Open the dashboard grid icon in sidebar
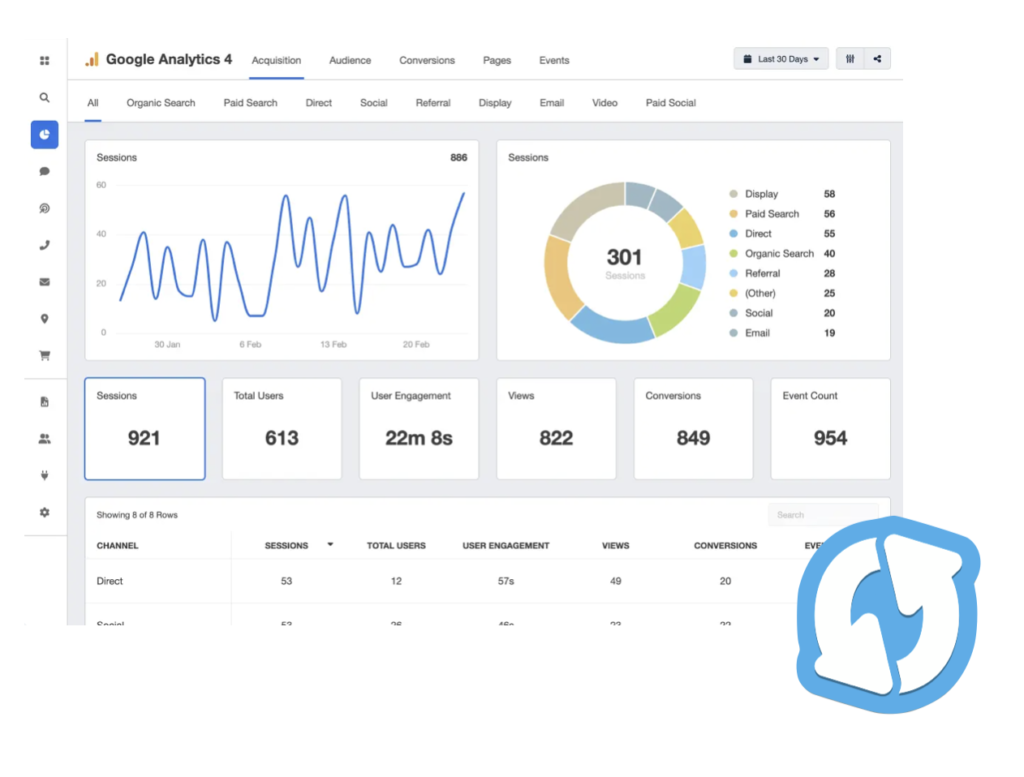This screenshot has width=1024, height=777. click(x=44, y=61)
